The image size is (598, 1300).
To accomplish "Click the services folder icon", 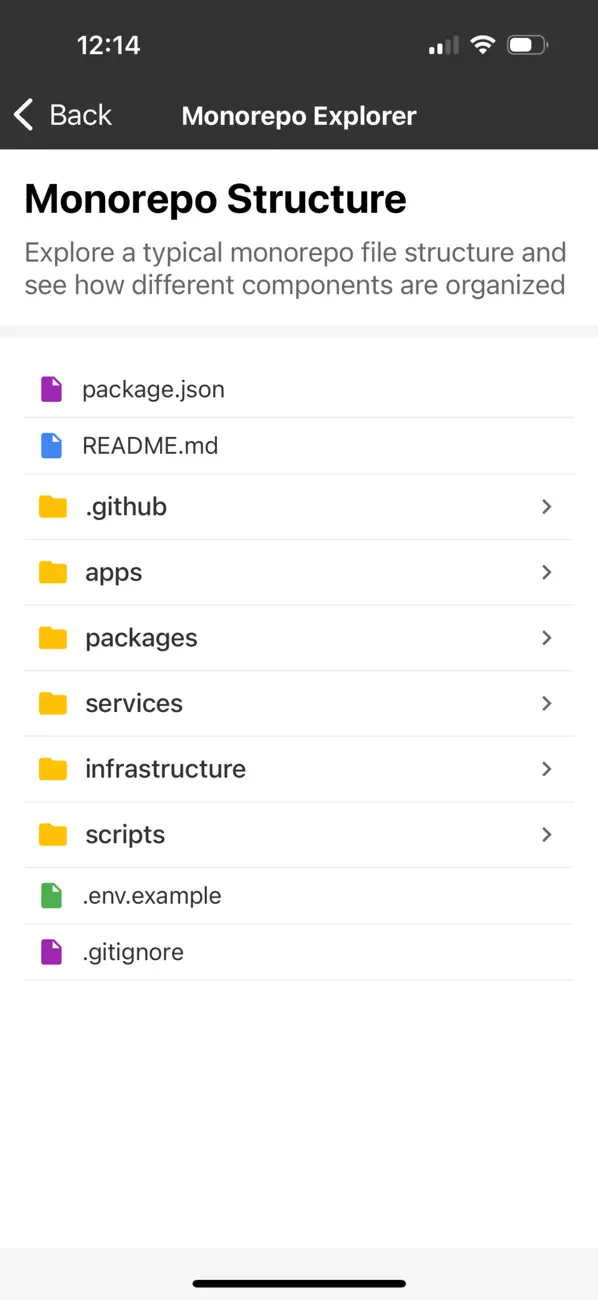I will [x=51, y=703].
